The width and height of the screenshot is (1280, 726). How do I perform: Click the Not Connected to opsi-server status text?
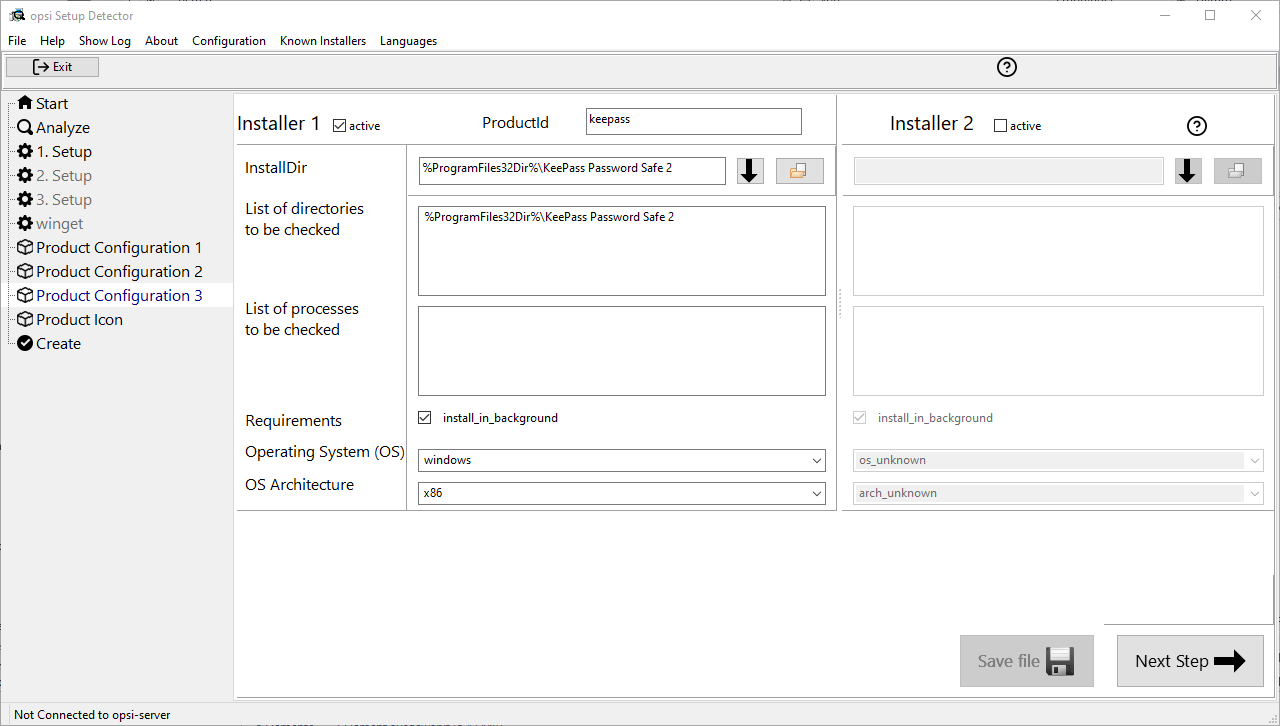point(92,715)
